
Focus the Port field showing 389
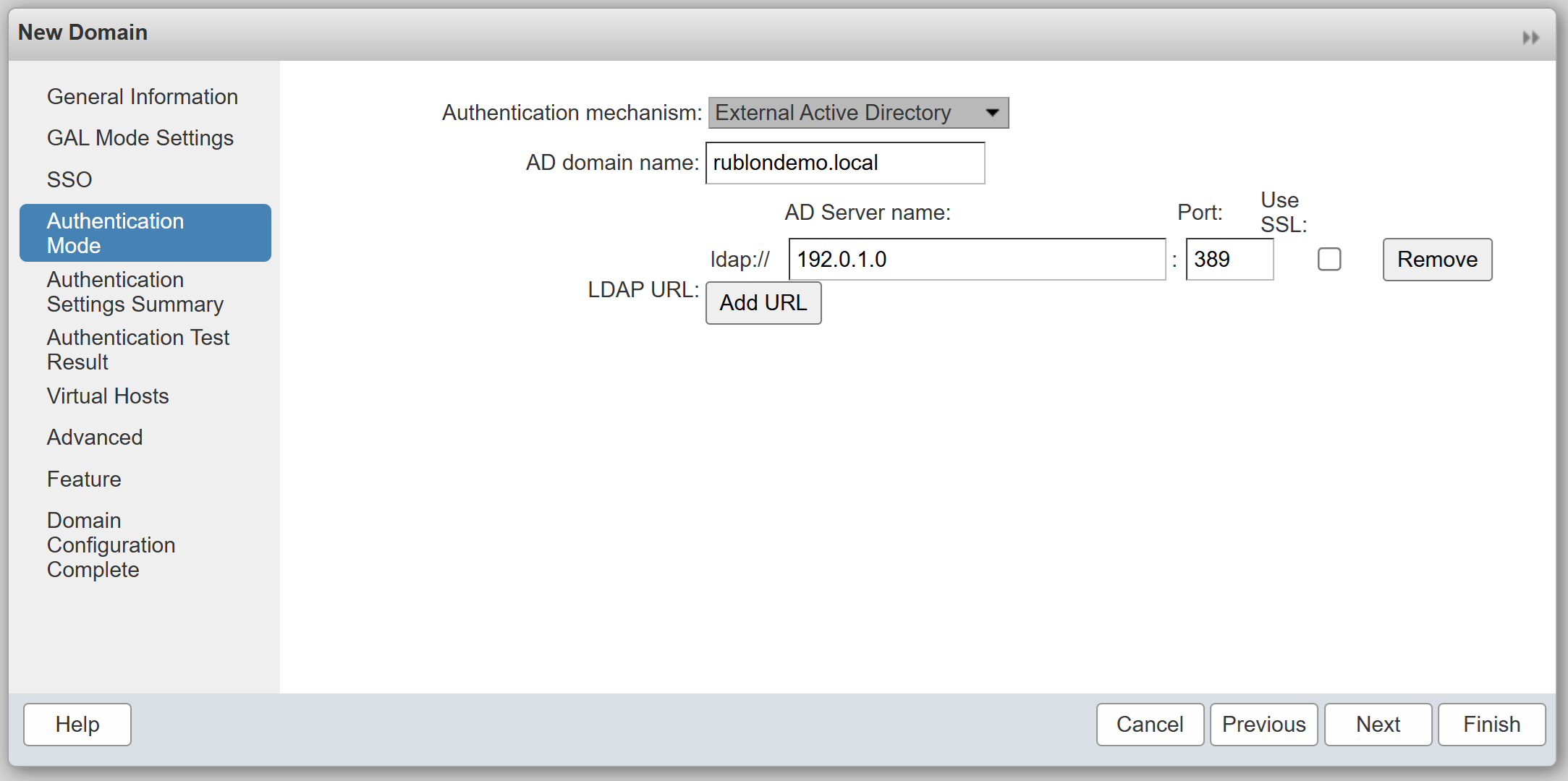[x=1229, y=260]
